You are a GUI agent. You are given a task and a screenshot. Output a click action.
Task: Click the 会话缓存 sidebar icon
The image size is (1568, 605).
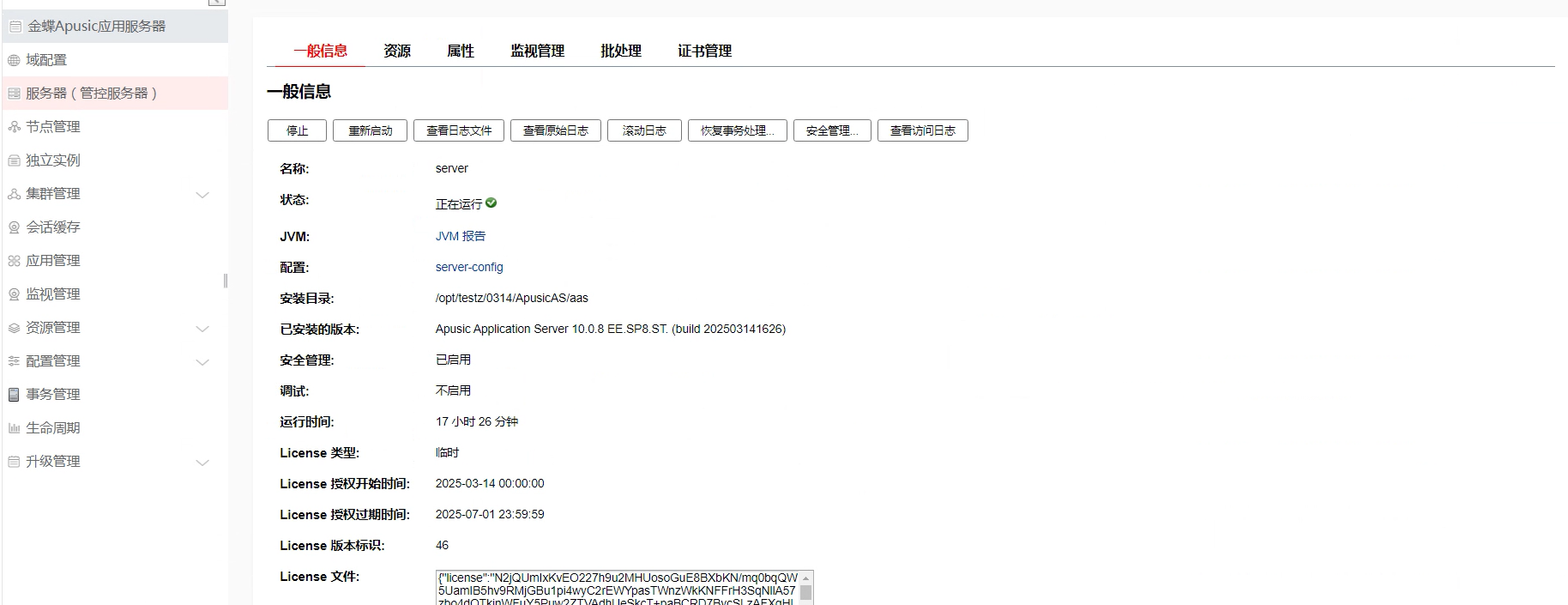pos(14,227)
